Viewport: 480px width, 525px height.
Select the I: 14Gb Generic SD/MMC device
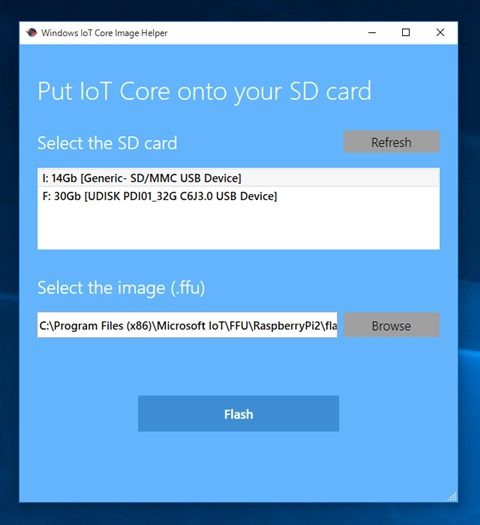coord(238,178)
